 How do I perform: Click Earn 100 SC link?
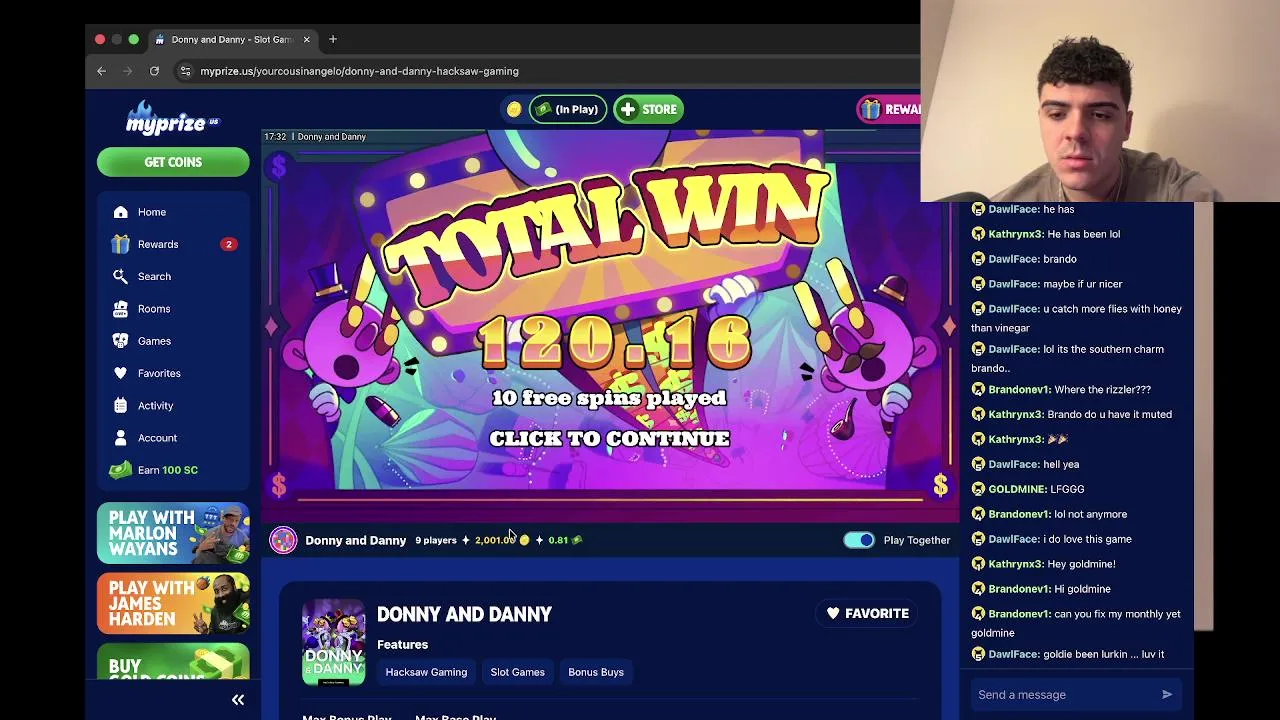(168, 470)
